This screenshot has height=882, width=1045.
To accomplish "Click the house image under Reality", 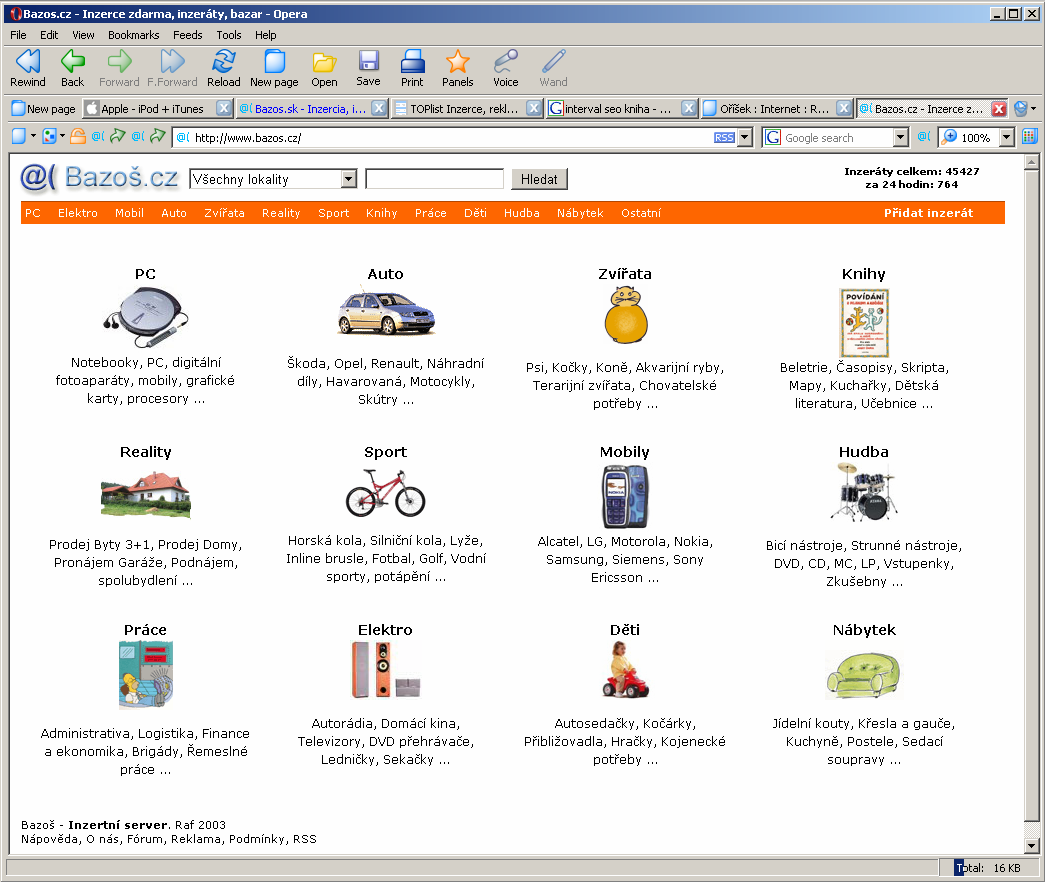I will pos(145,494).
